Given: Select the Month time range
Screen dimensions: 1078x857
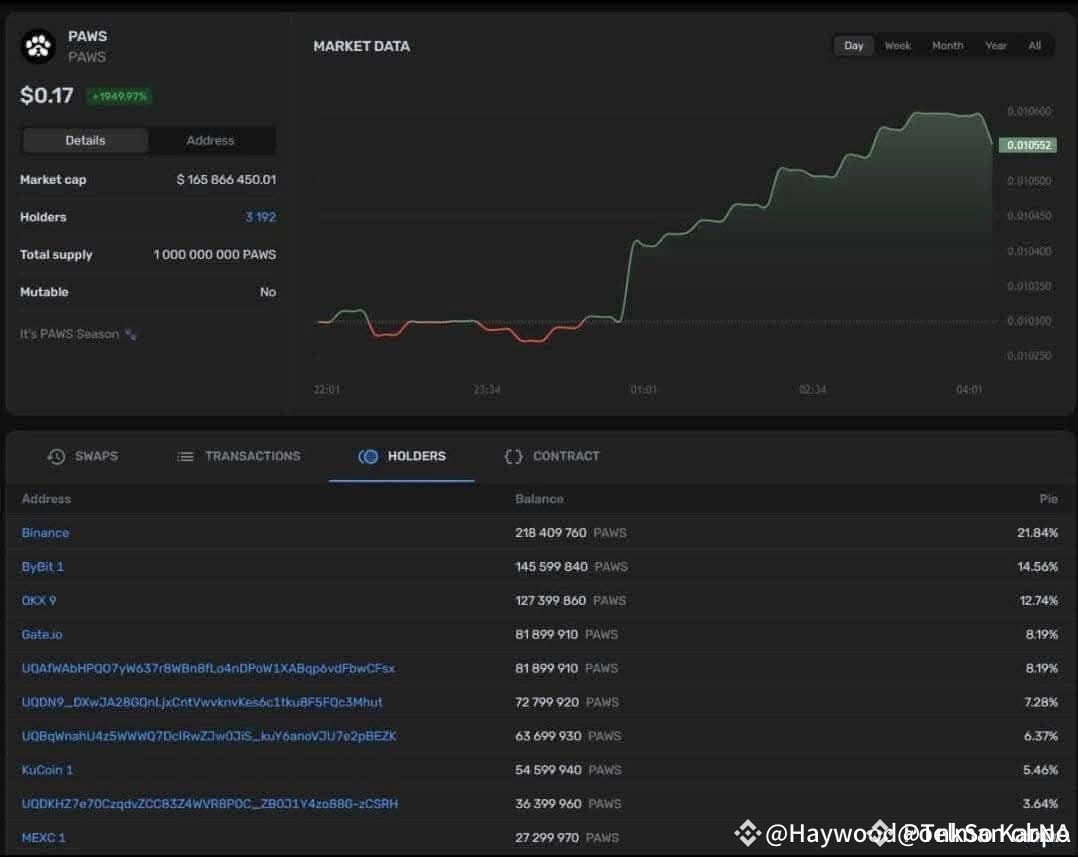Looking at the screenshot, I should (947, 45).
